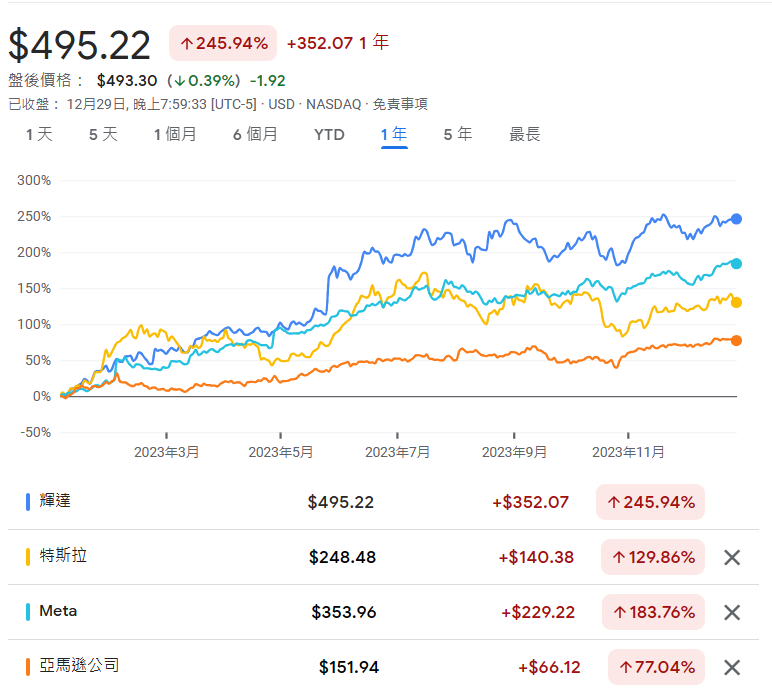Click the $151.94 亞馬遜 price
The width and height of the screenshot is (772, 697).
click(349, 667)
